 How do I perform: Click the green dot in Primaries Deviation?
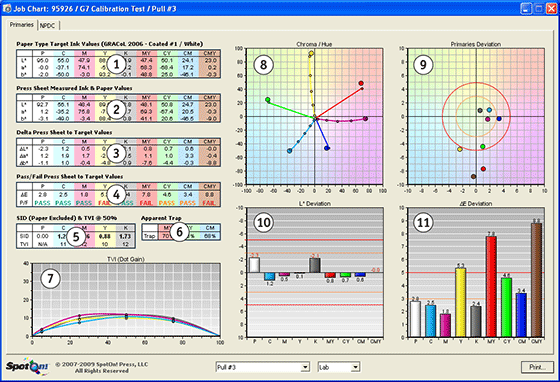tap(482, 146)
